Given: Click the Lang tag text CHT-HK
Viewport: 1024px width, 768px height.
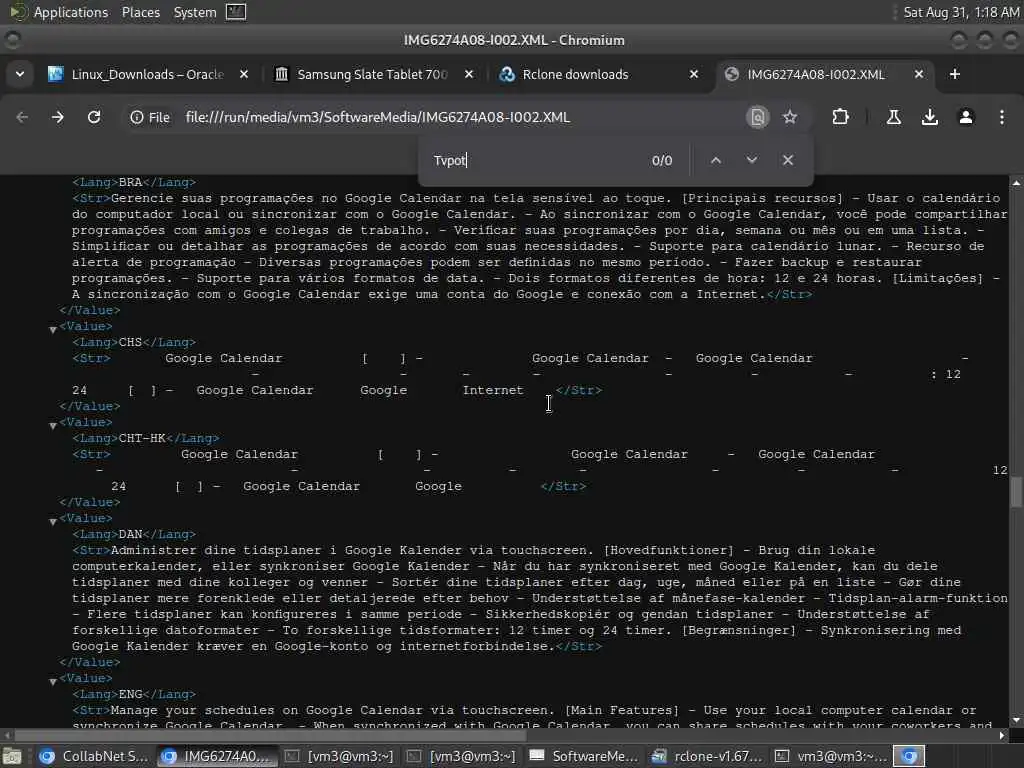Looking at the screenshot, I should pyautogui.click(x=142, y=438).
